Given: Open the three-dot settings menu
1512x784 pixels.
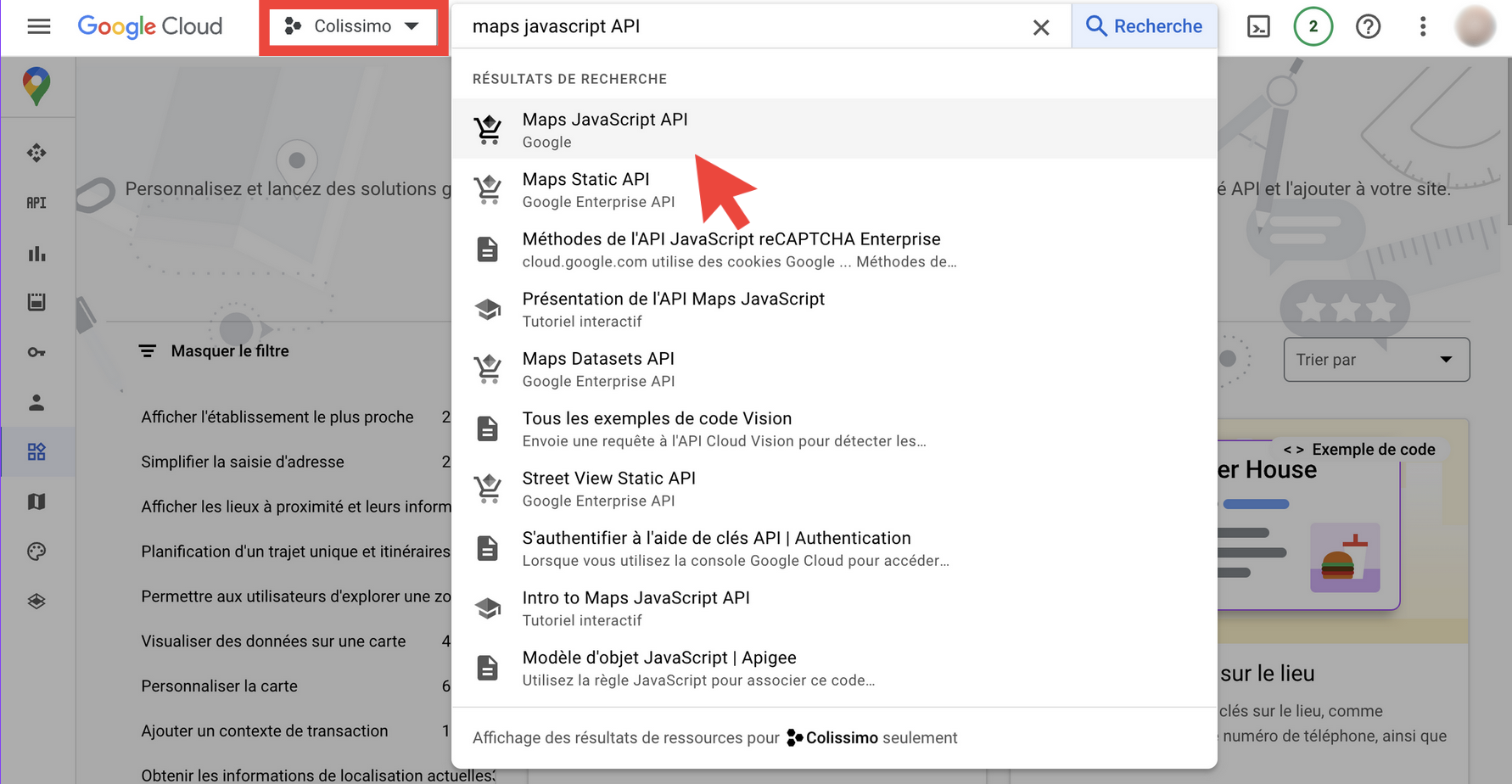Looking at the screenshot, I should [1423, 26].
